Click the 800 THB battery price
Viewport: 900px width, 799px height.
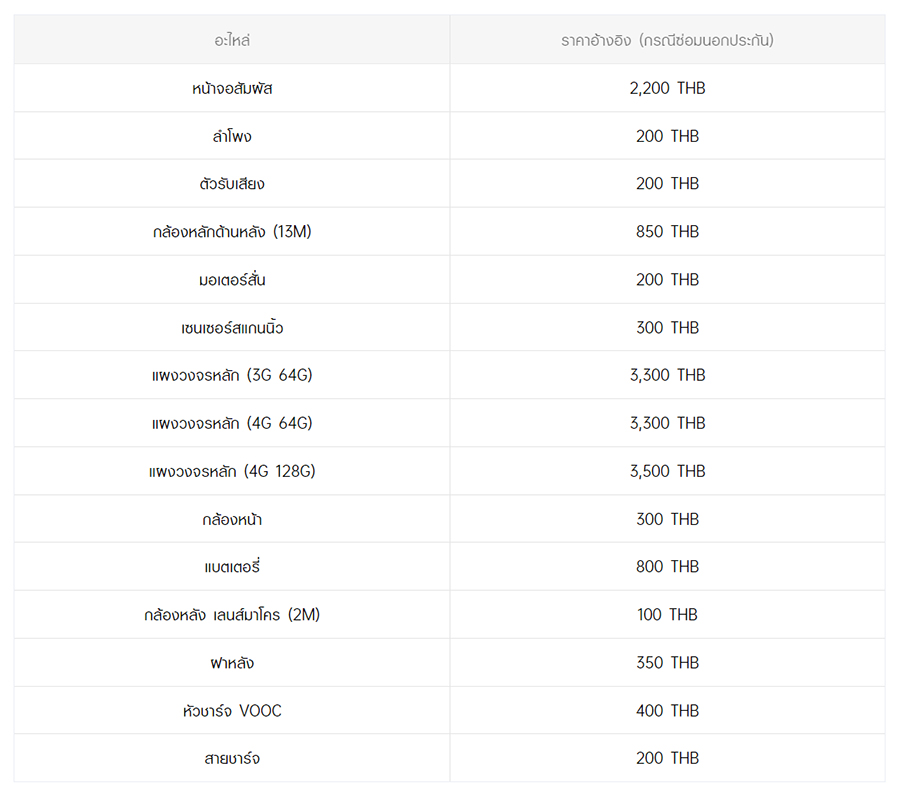point(667,567)
